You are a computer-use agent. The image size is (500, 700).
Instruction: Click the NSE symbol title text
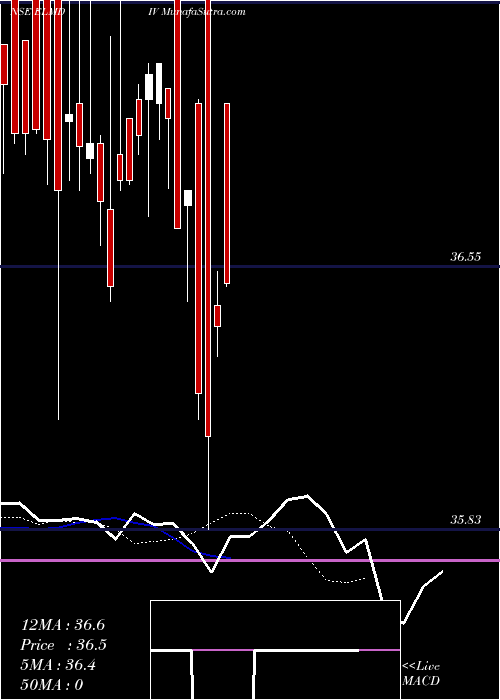coord(38,12)
